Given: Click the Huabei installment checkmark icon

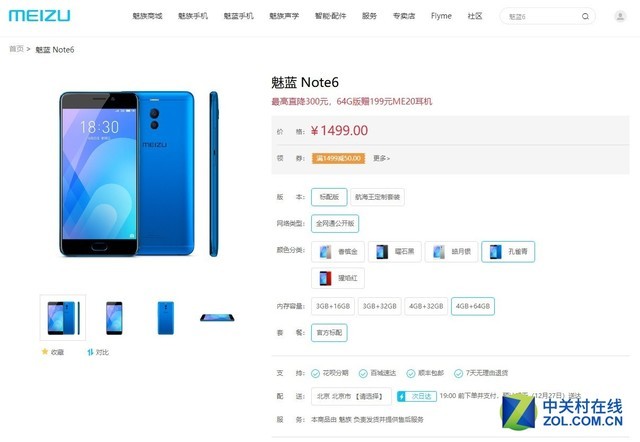Looking at the screenshot, I should 315,373.
